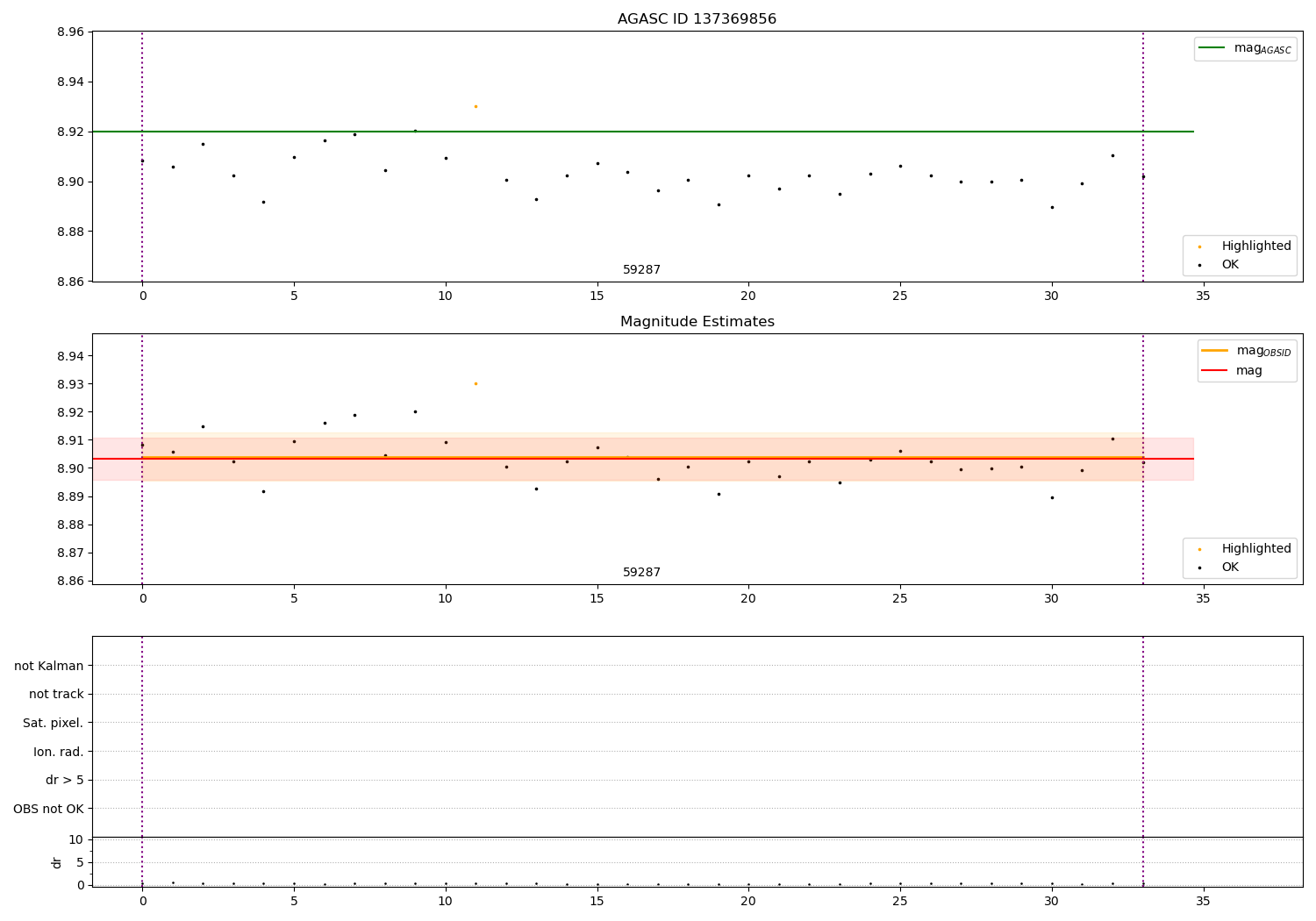Click the green mag AGASC horizontal line
The image size is (1316, 921).
pos(642,132)
